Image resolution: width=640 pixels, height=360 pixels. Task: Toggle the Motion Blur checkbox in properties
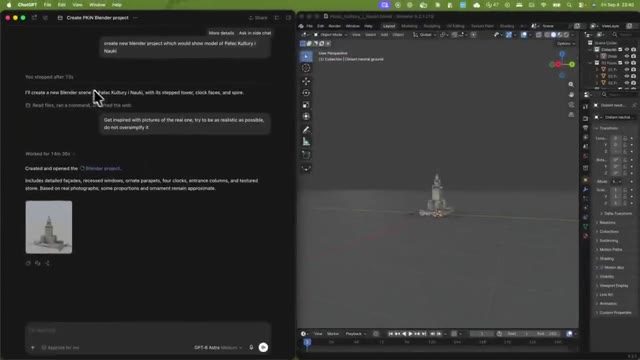click(x=602, y=268)
